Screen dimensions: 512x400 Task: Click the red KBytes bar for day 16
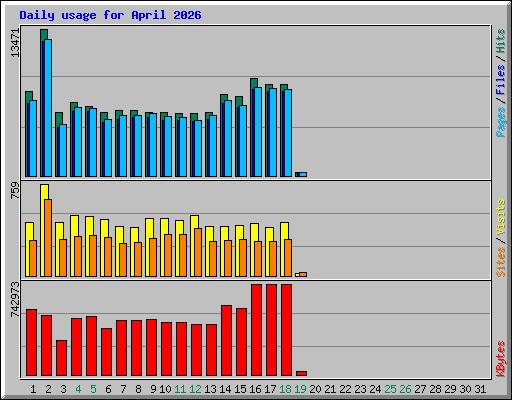(x=256, y=330)
